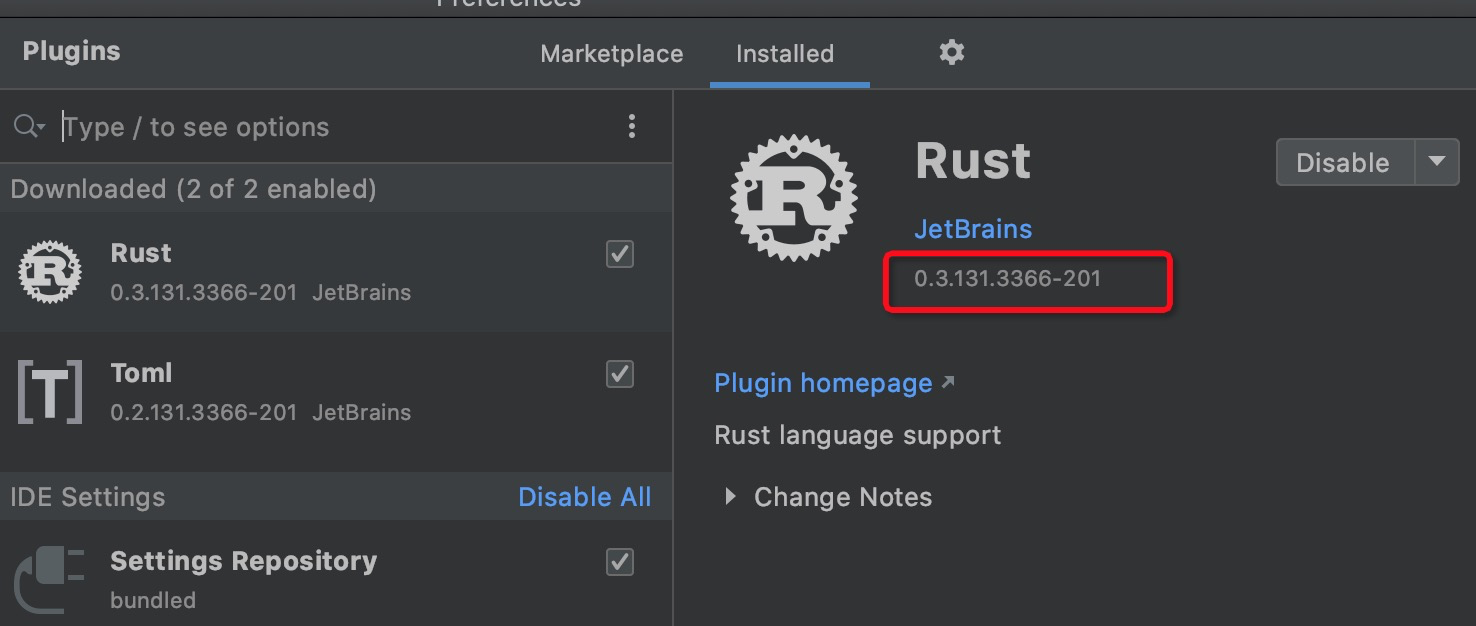Image resolution: width=1476 pixels, height=626 pixels.
Task: Click version 0.3.131.3366-201 in details panel
Action: 1007,279
